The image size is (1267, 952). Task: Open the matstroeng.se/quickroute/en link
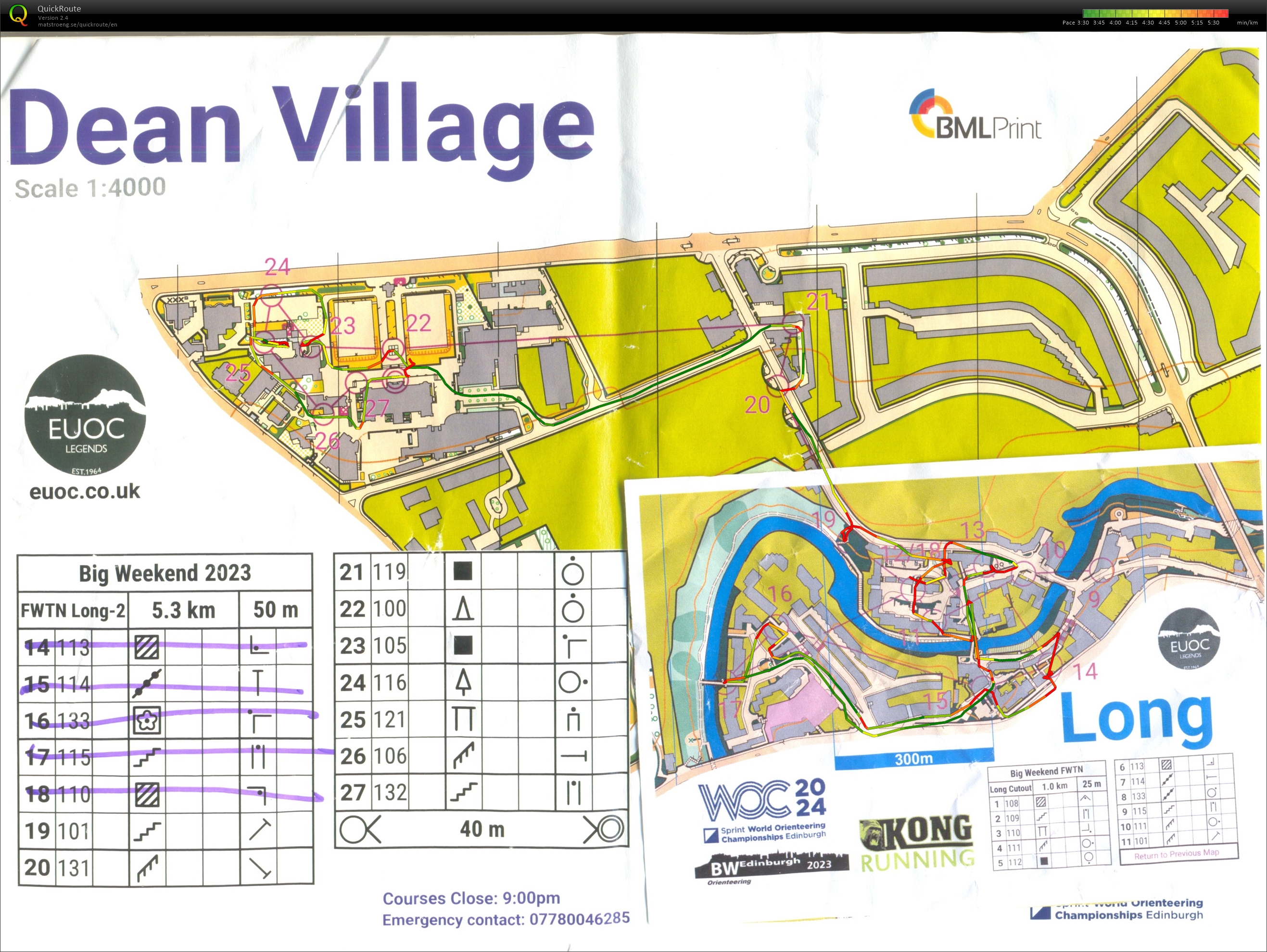[77, 25]
